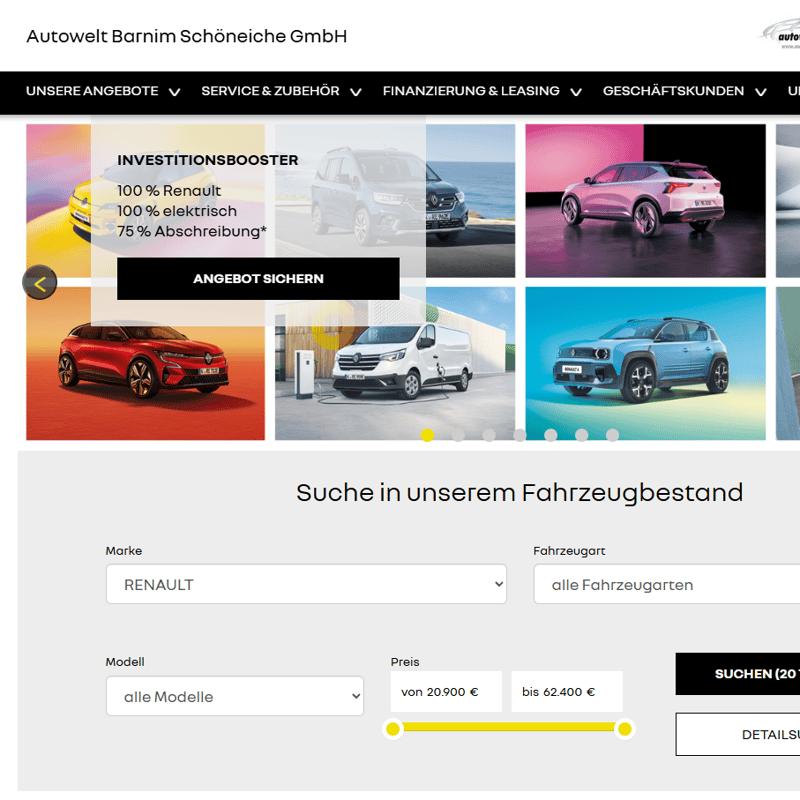Click the Angebot Sichern button
This screenshot has height=800, width=800.
click(258, 279)
